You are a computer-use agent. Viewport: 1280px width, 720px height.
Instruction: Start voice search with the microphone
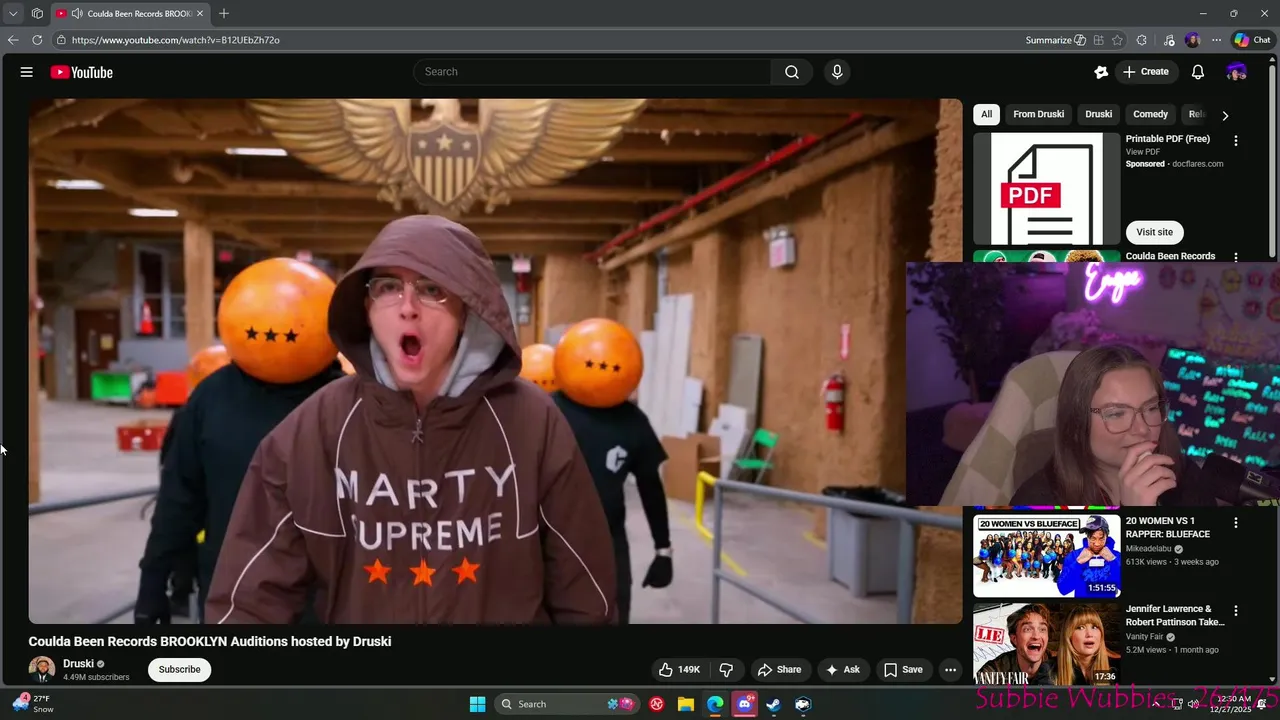(837, 72)
